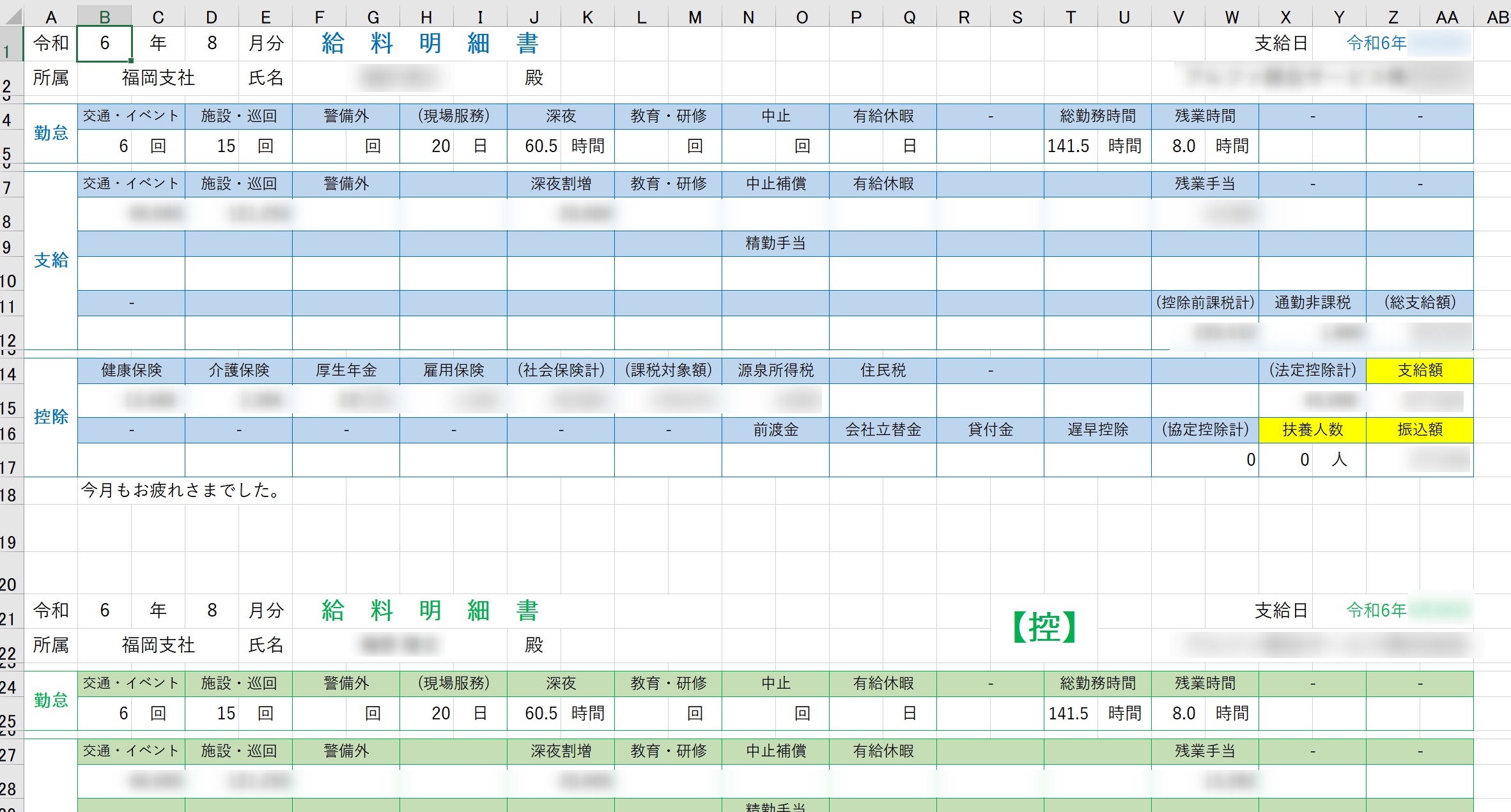This screenshot has height=812, width=1511.
Task: Click the month cell showing 8
Action: click(x=212, y=43)
